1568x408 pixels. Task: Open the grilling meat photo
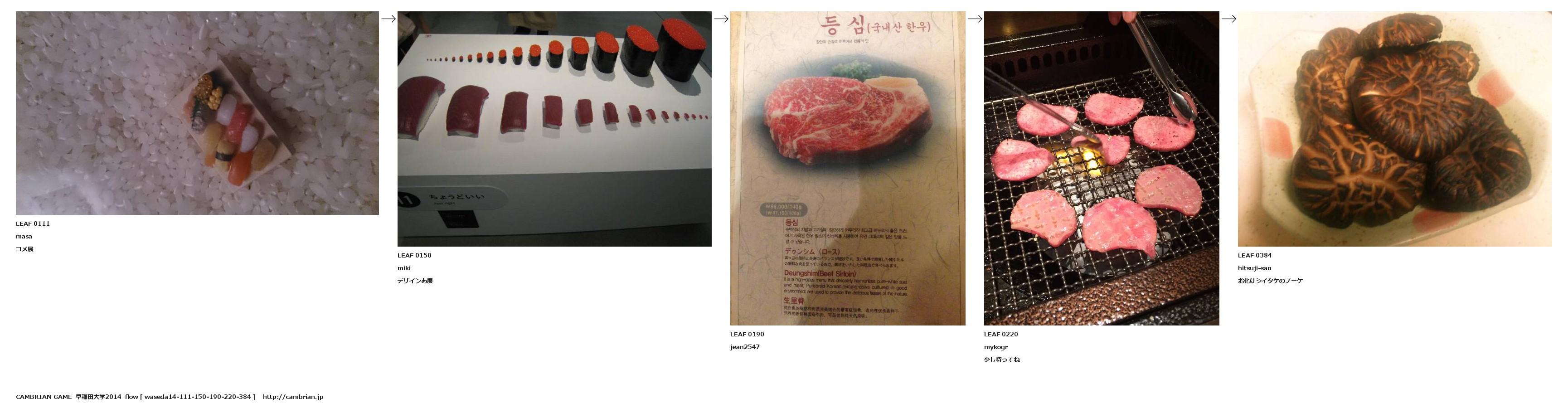(1102, 168)
